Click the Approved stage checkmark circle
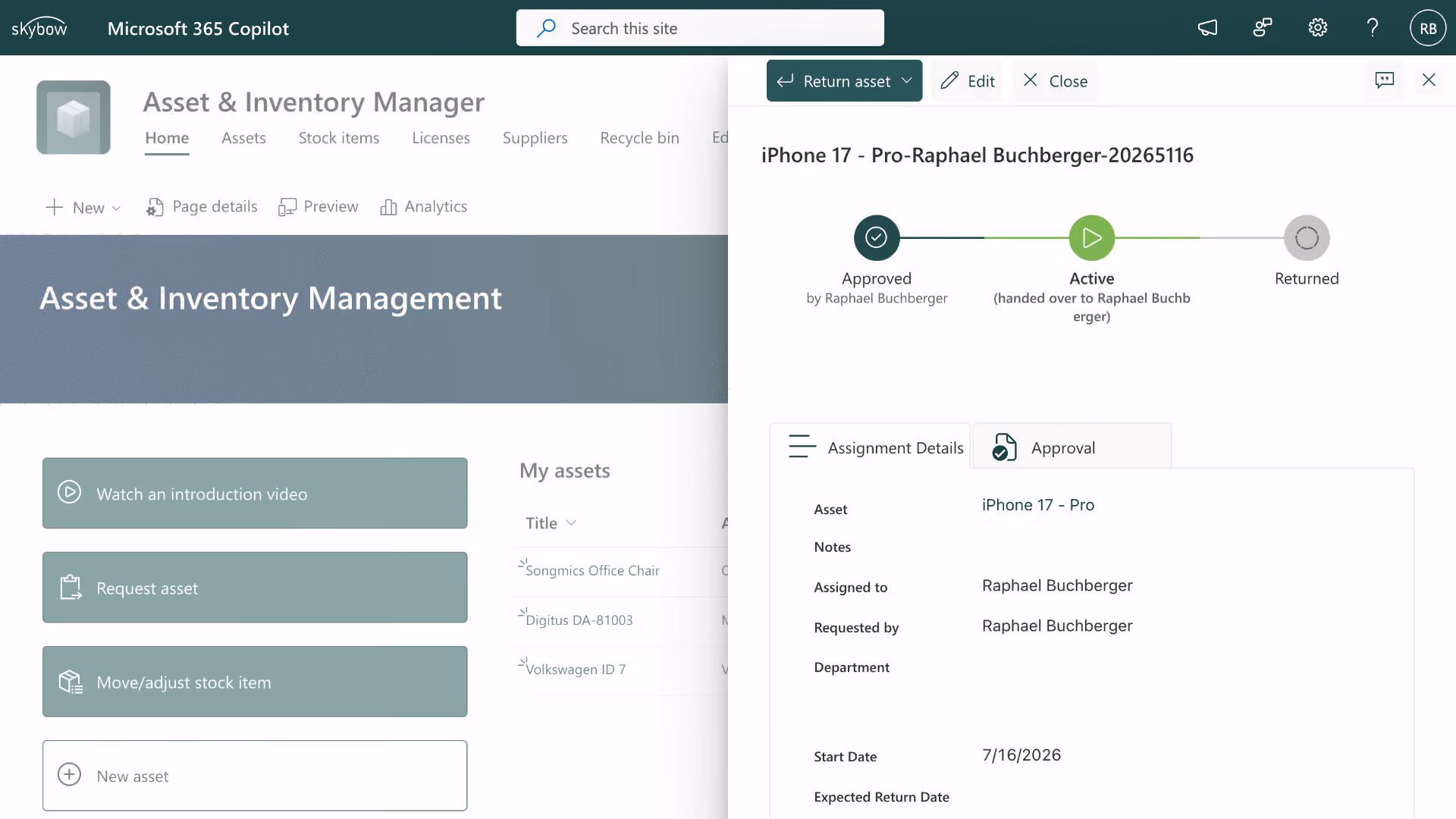1456x819 pixels. (877, 238)
